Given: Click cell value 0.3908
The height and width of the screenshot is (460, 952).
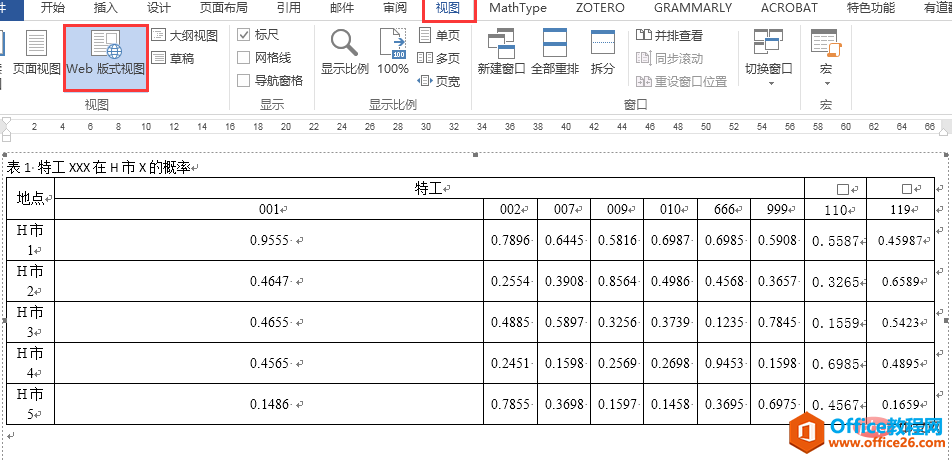Looking at the screenshot, I should (x=564, y=282).
